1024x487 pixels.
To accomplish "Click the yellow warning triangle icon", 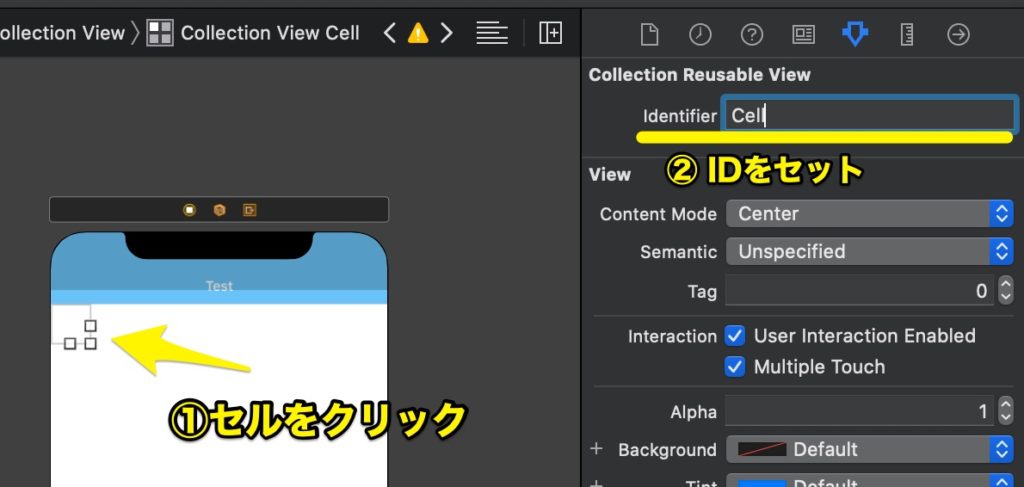I will (x=418, y=33).
